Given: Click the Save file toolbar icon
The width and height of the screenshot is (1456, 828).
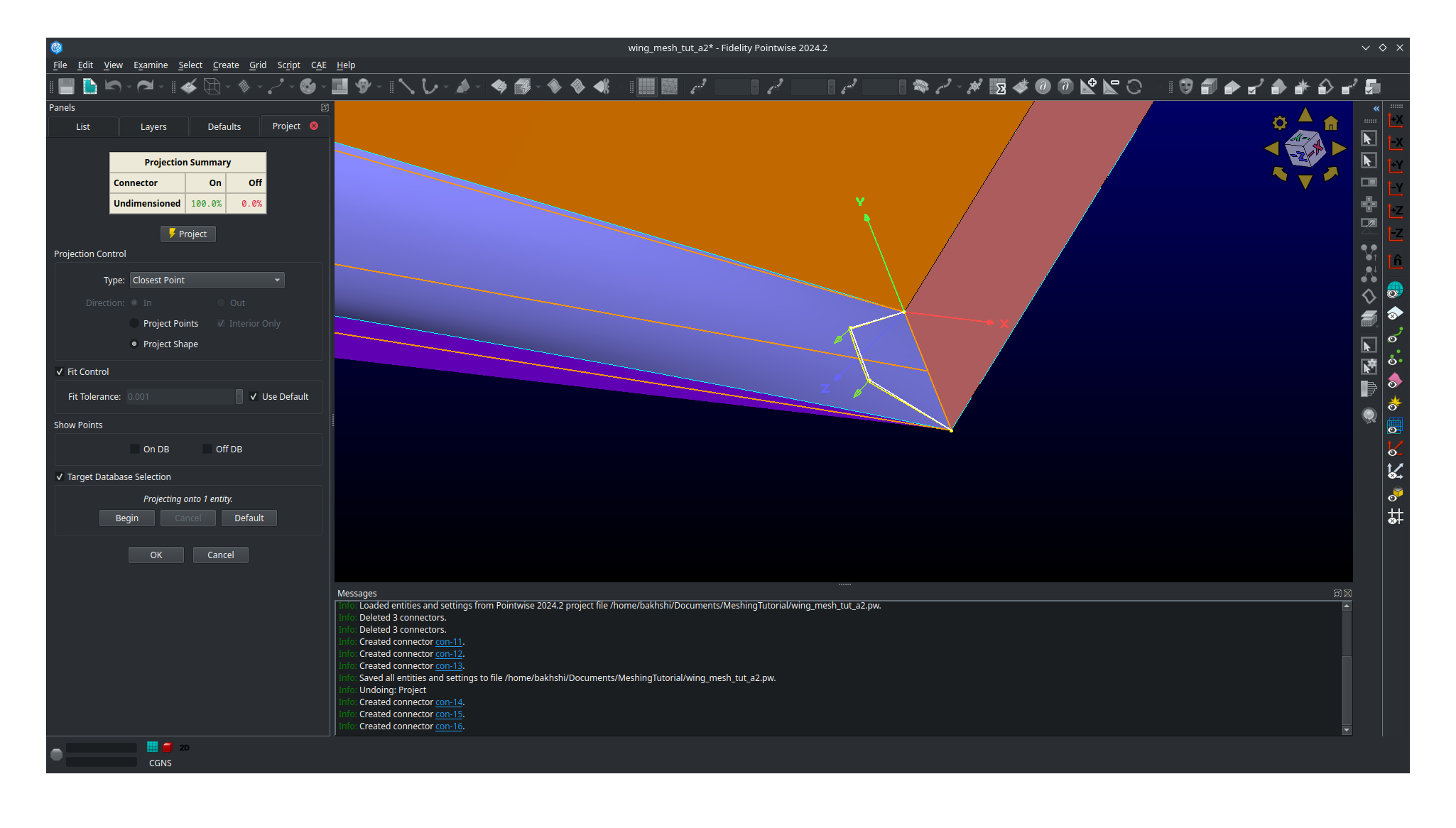Looking at the screenshot, I should point(65,87).
